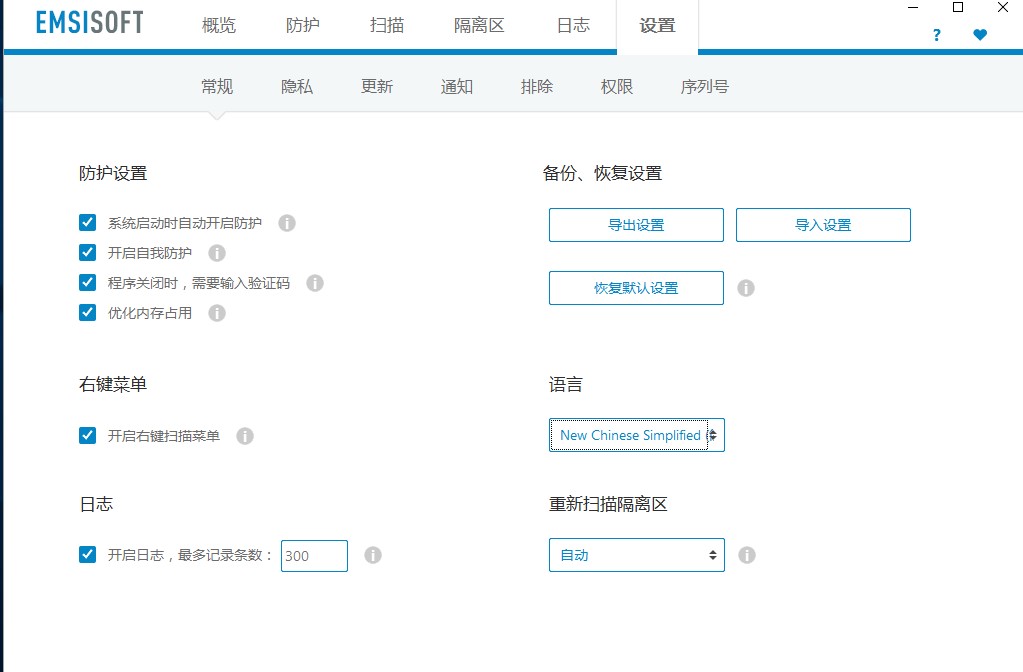
Task: Click the EMSISOFT logo
Action: click(89, 23)
